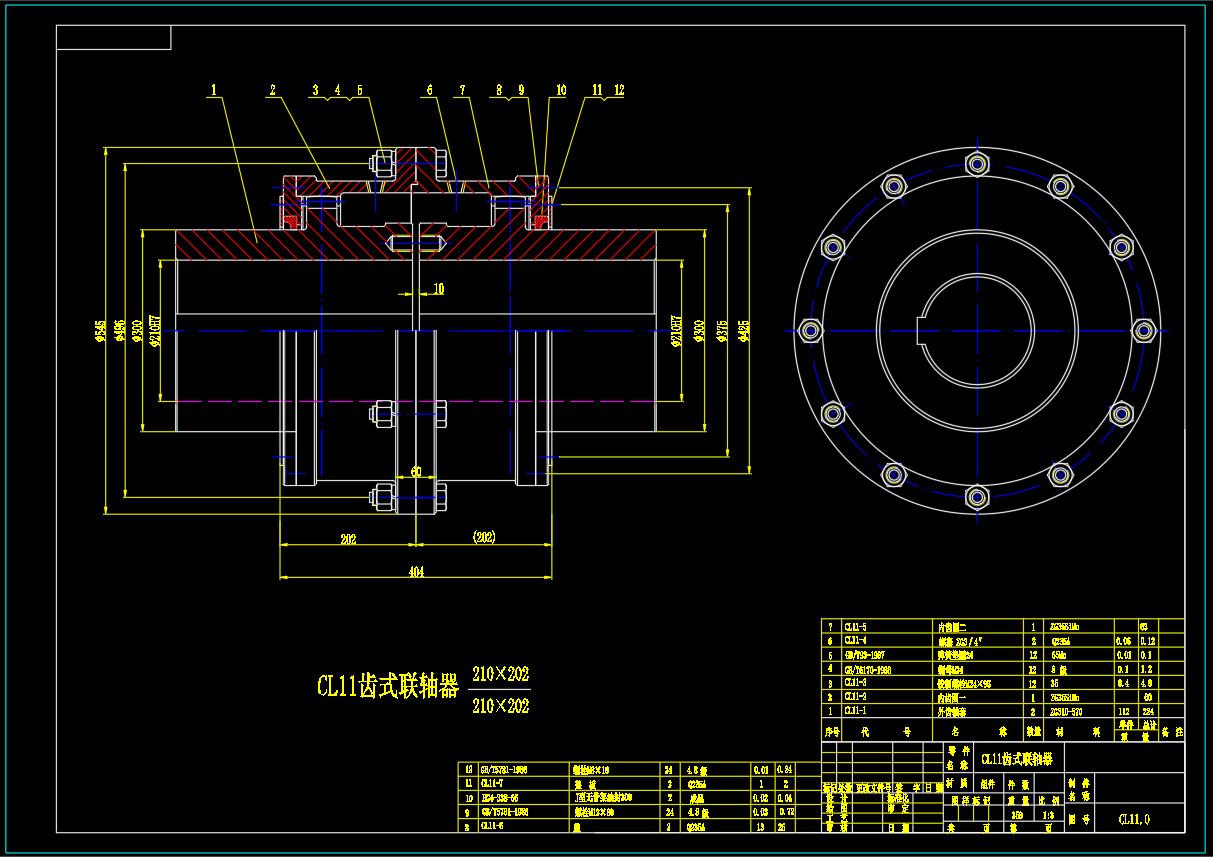Click part code CL11-1 in parts list

(x=856, y=710)
